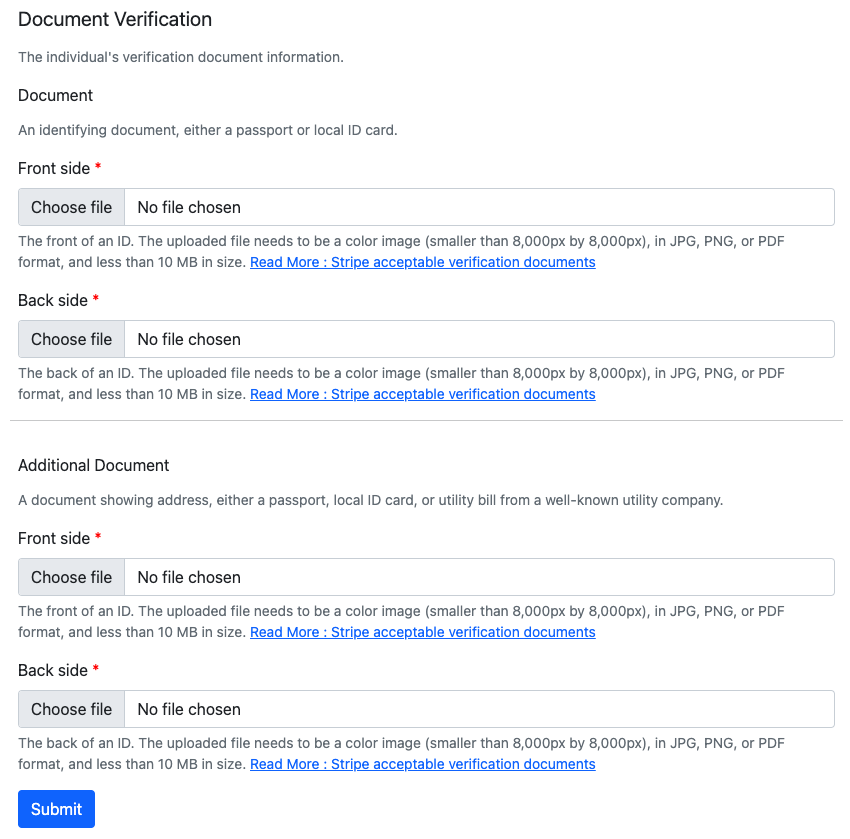The image size is (850, 839).
Task: Click 'No file chosen' in Document front side field
Action: (189, 207)
